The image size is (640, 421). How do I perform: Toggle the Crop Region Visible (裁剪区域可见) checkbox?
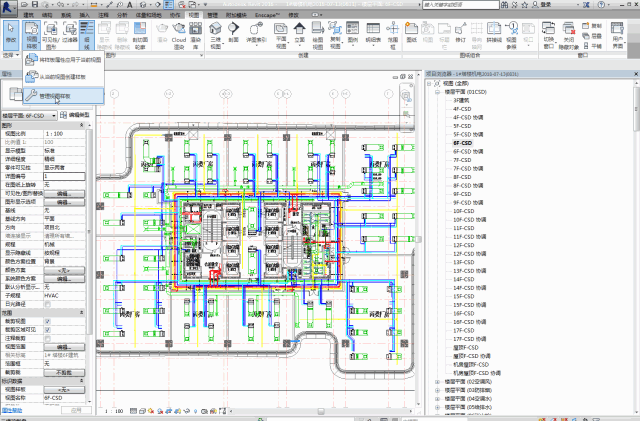[46, 330]
